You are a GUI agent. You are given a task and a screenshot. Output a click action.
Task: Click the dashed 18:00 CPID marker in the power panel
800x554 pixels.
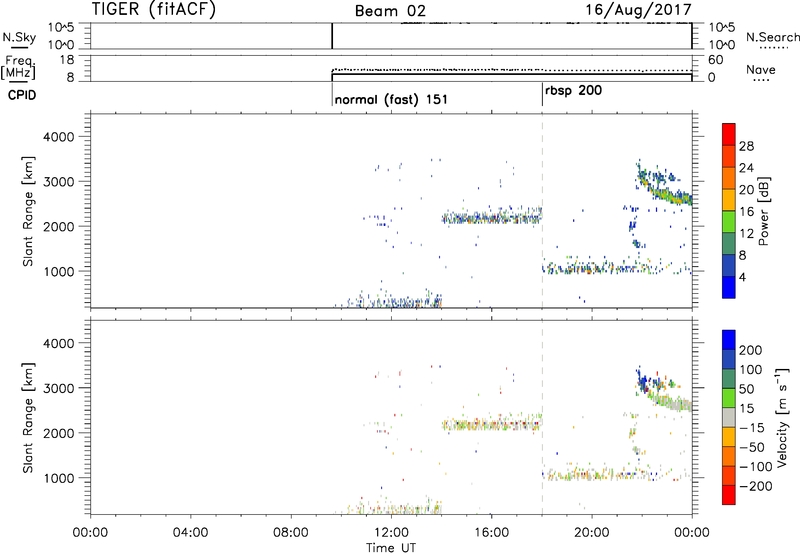[542, 210]
